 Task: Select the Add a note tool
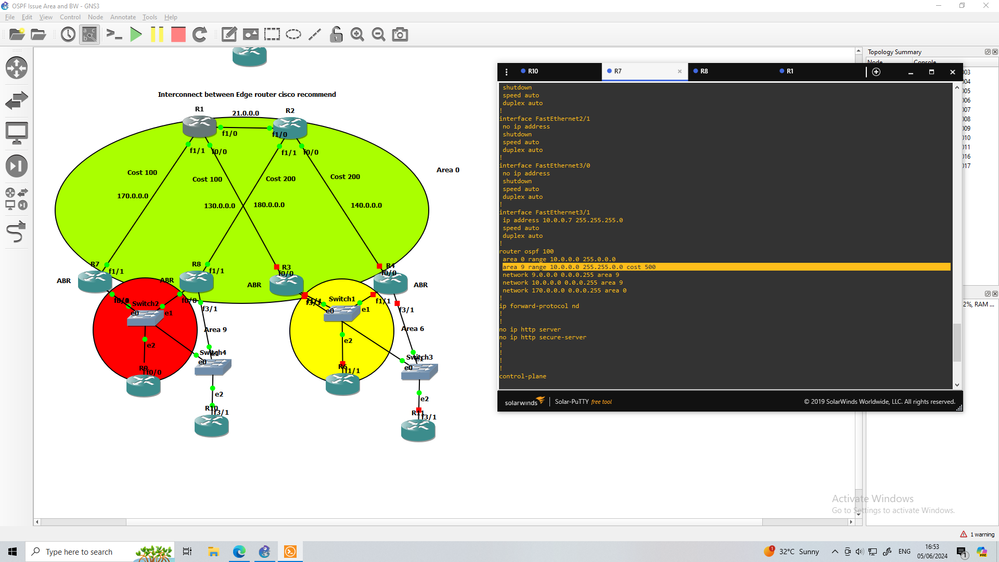pos(229,34)
